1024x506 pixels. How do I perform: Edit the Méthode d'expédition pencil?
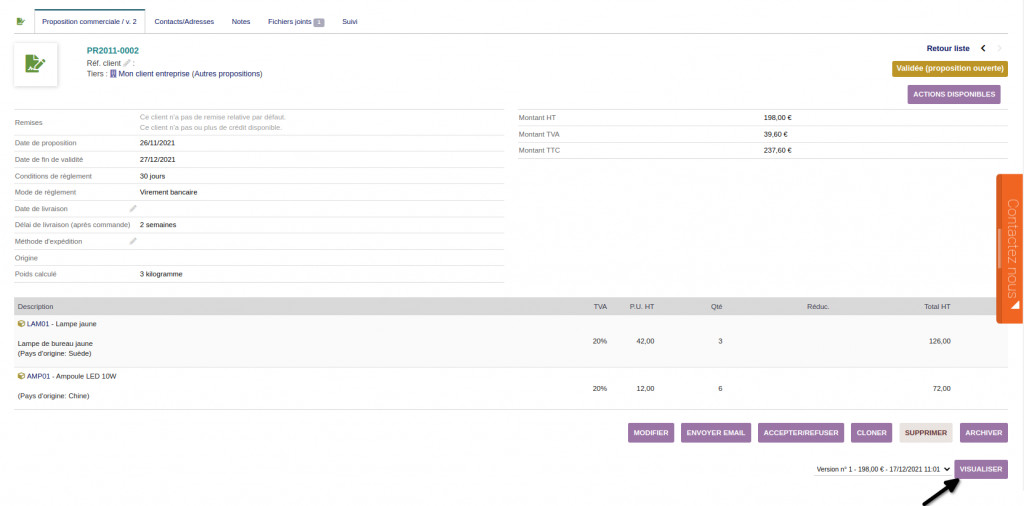pos(133,241)
